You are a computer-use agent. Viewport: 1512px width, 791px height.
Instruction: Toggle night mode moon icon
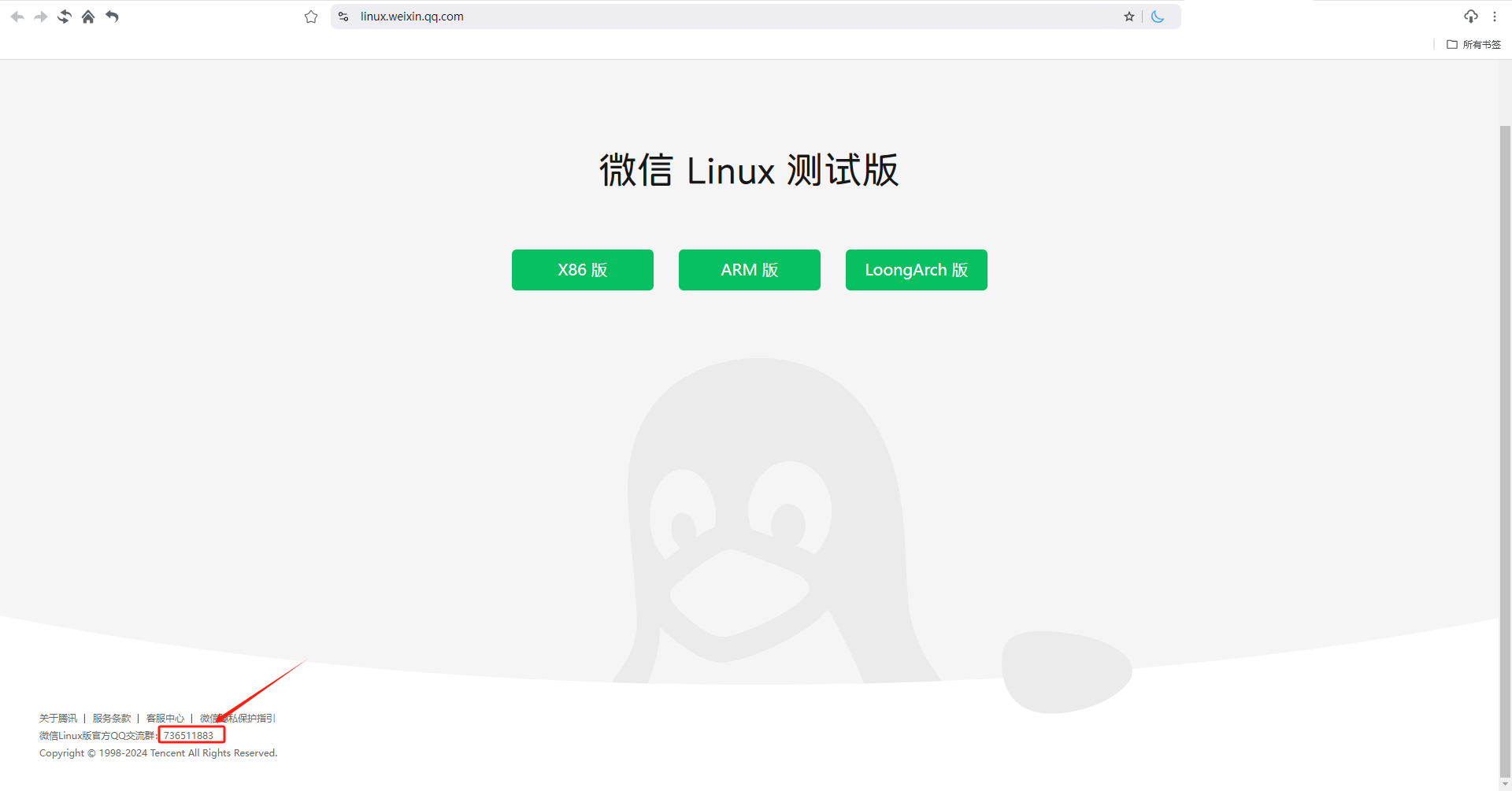[x=1158, y=17]
